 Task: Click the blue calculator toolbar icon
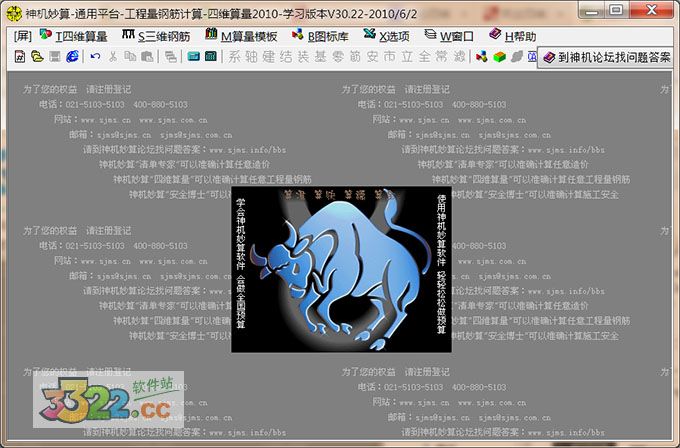click(x=193, y=56)
